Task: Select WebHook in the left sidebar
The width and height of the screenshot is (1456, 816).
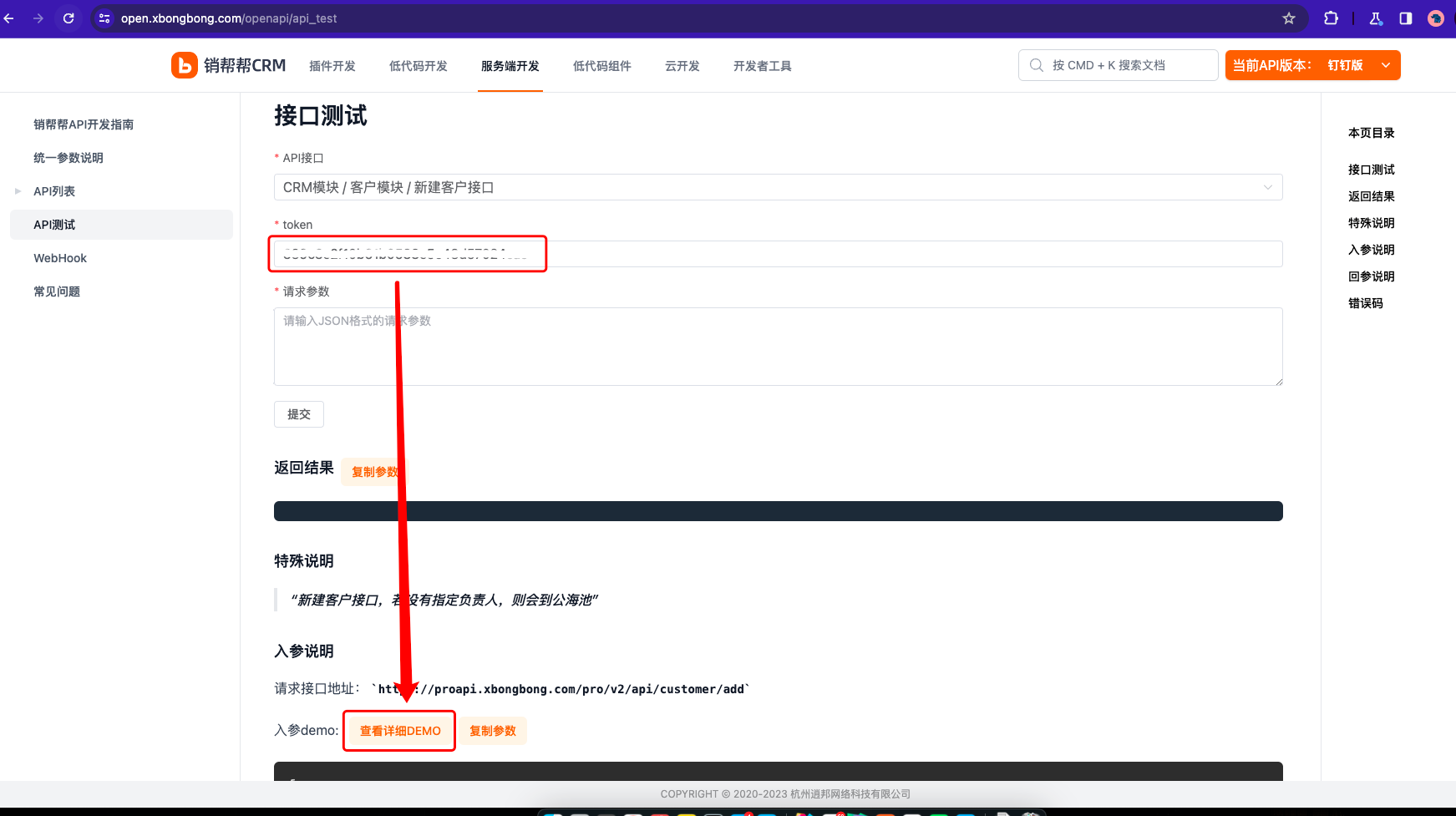Action: (x=60, y=258)
